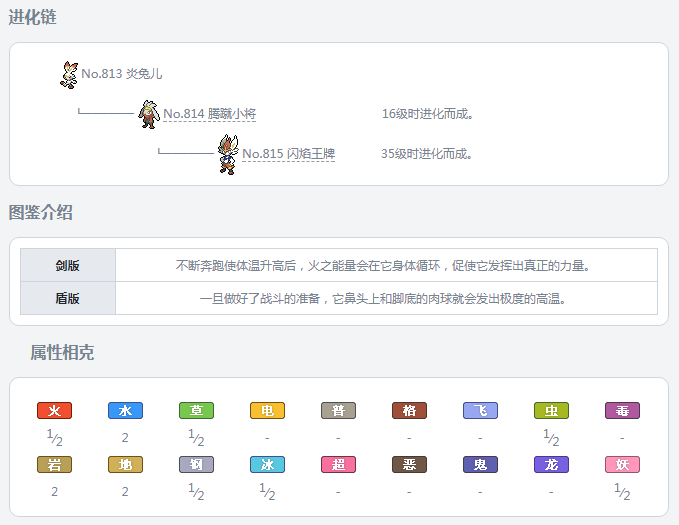Click the 毒 poison type badge

pyautogui.click(x=622, y=410)
